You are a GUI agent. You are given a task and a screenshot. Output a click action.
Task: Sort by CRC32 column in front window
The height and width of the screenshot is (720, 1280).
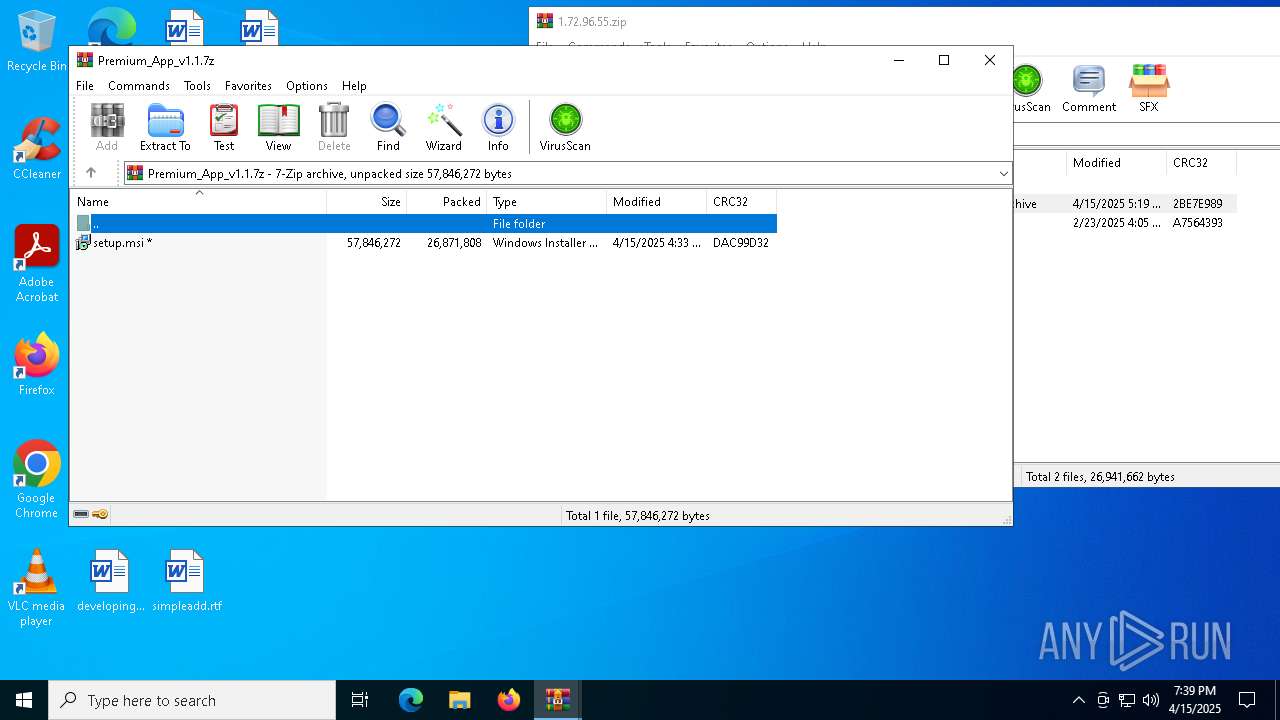click(741, 202)
